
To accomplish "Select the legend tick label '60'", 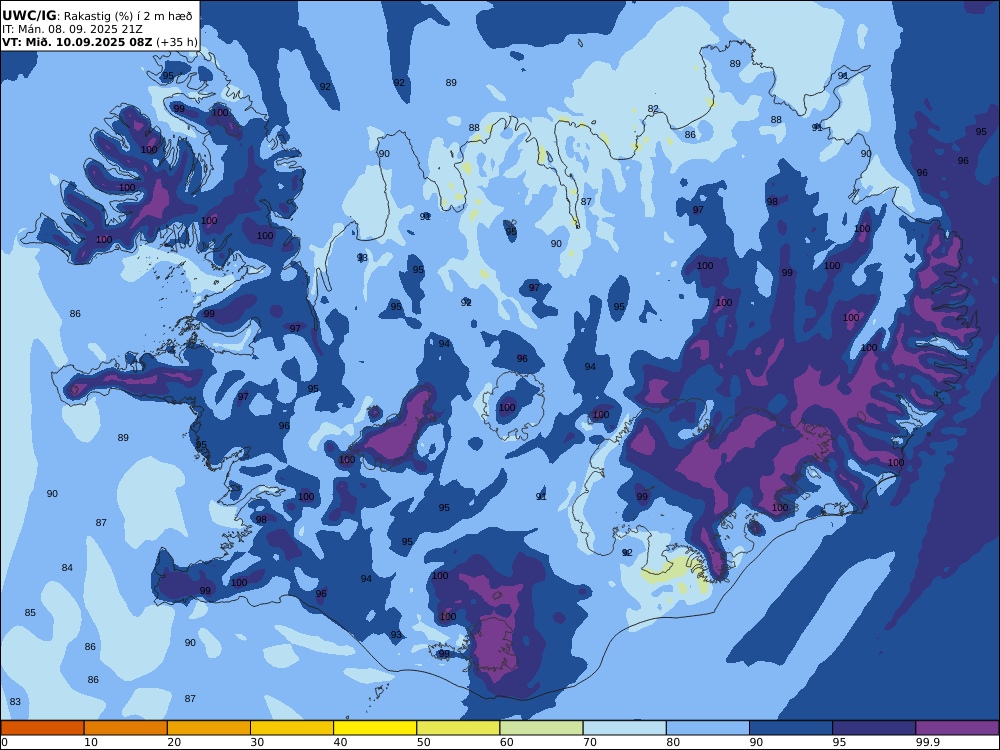I will tap(507, 742).
